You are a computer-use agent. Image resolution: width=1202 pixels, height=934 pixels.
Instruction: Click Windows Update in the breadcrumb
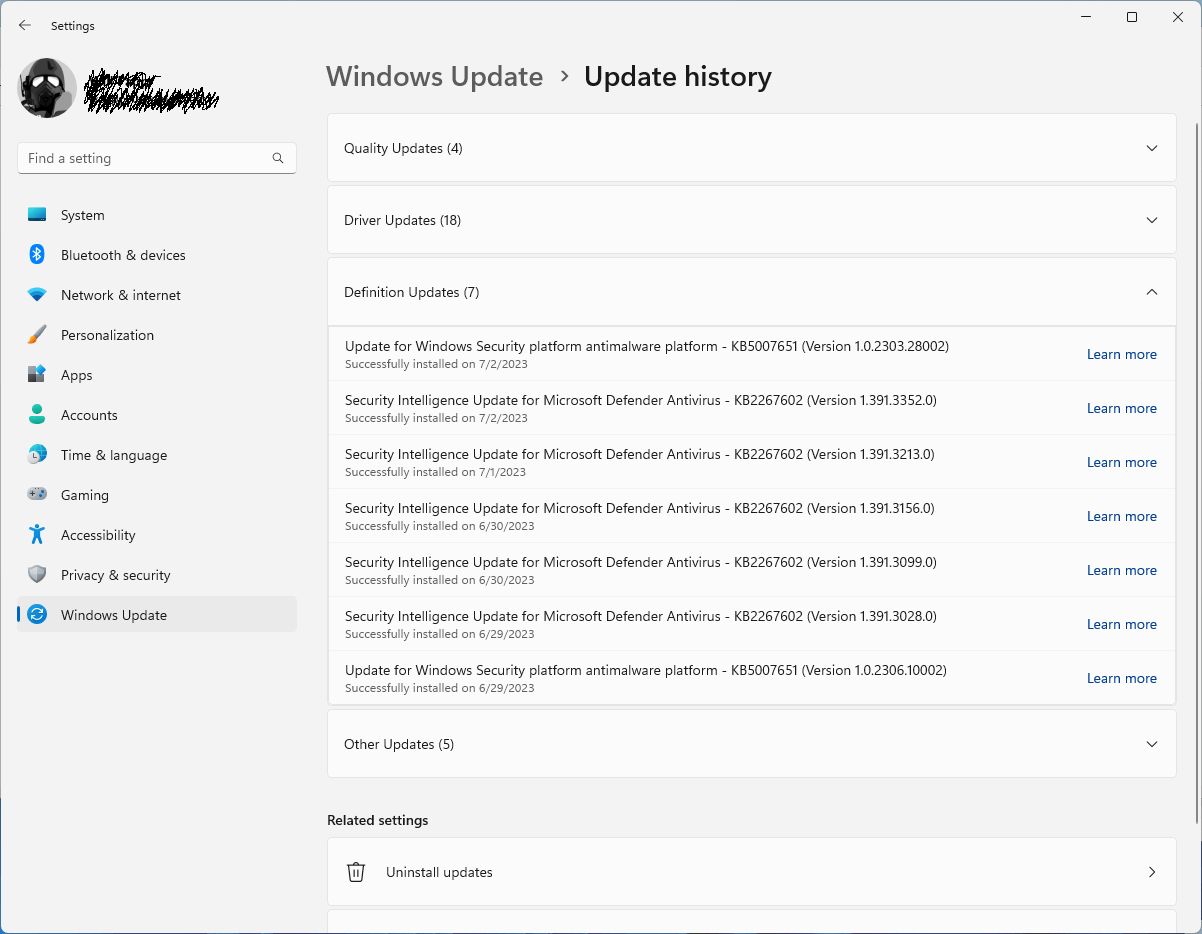point(435,77)
